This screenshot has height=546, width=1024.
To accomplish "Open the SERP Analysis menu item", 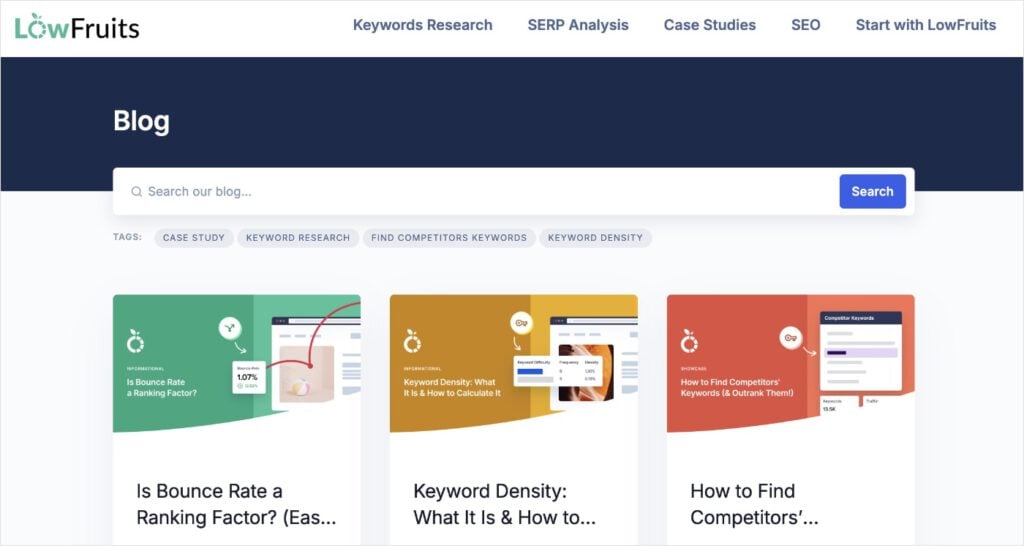I will tap(578, 25).
